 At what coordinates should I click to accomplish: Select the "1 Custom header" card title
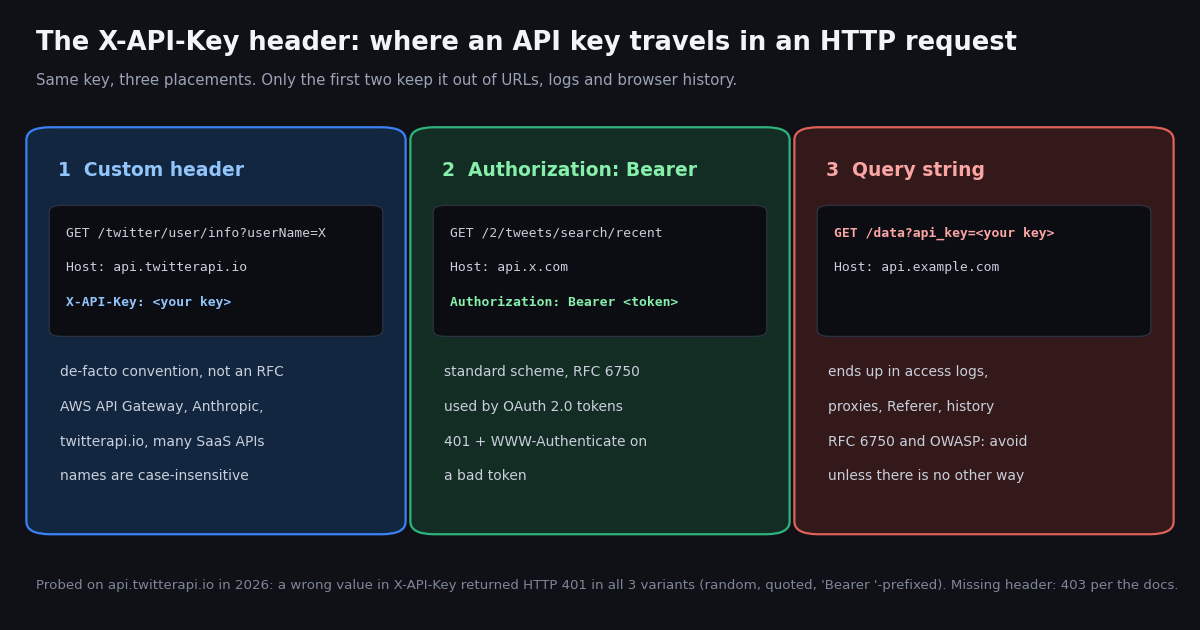[x=151, y=170]
